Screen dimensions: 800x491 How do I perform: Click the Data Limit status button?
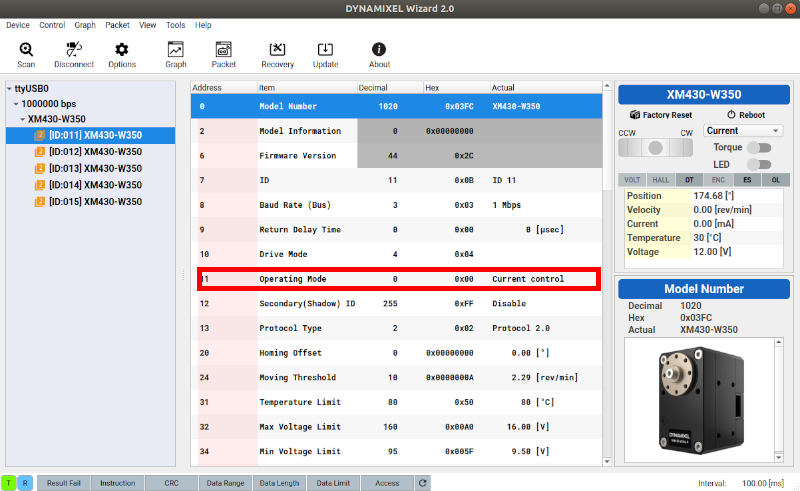pos(333,483)
